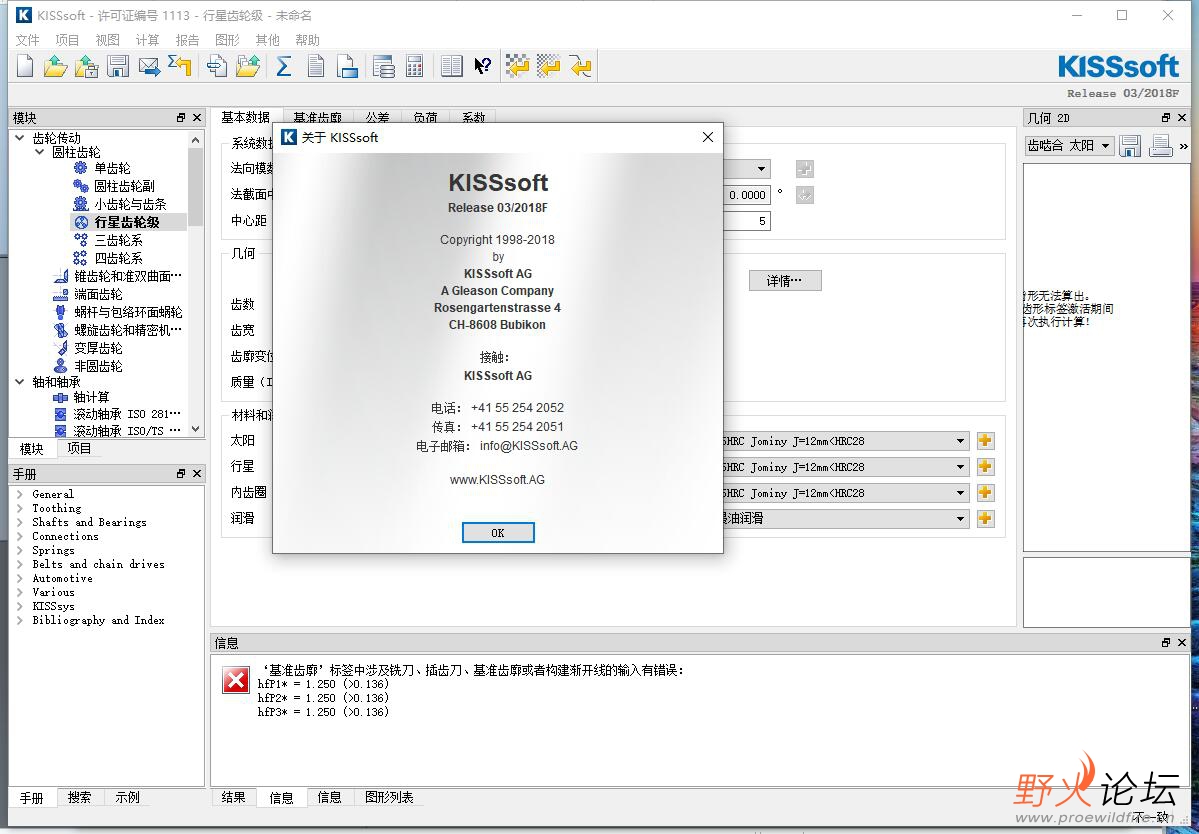Open the calculator icon in toolbar
Screen dimensions: 1199x834
coord(414,67)
